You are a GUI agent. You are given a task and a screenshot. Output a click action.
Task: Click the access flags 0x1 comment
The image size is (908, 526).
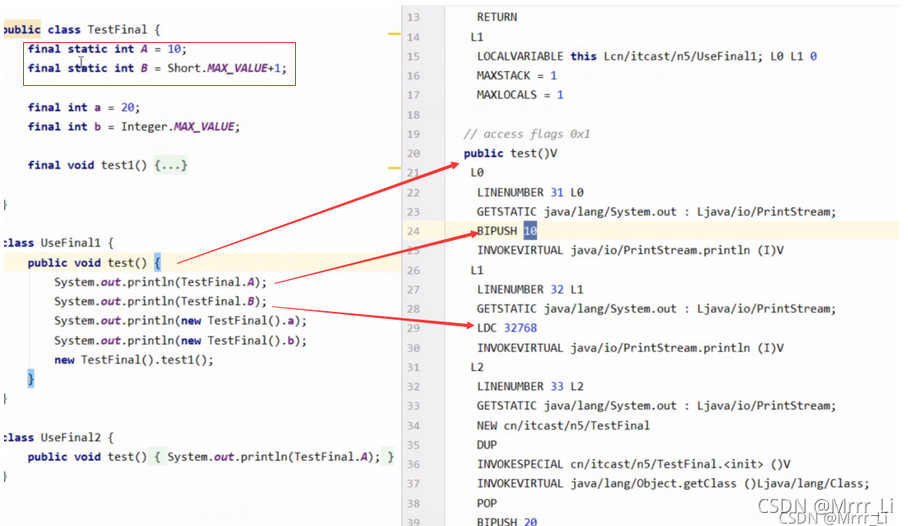coord(527,134)
